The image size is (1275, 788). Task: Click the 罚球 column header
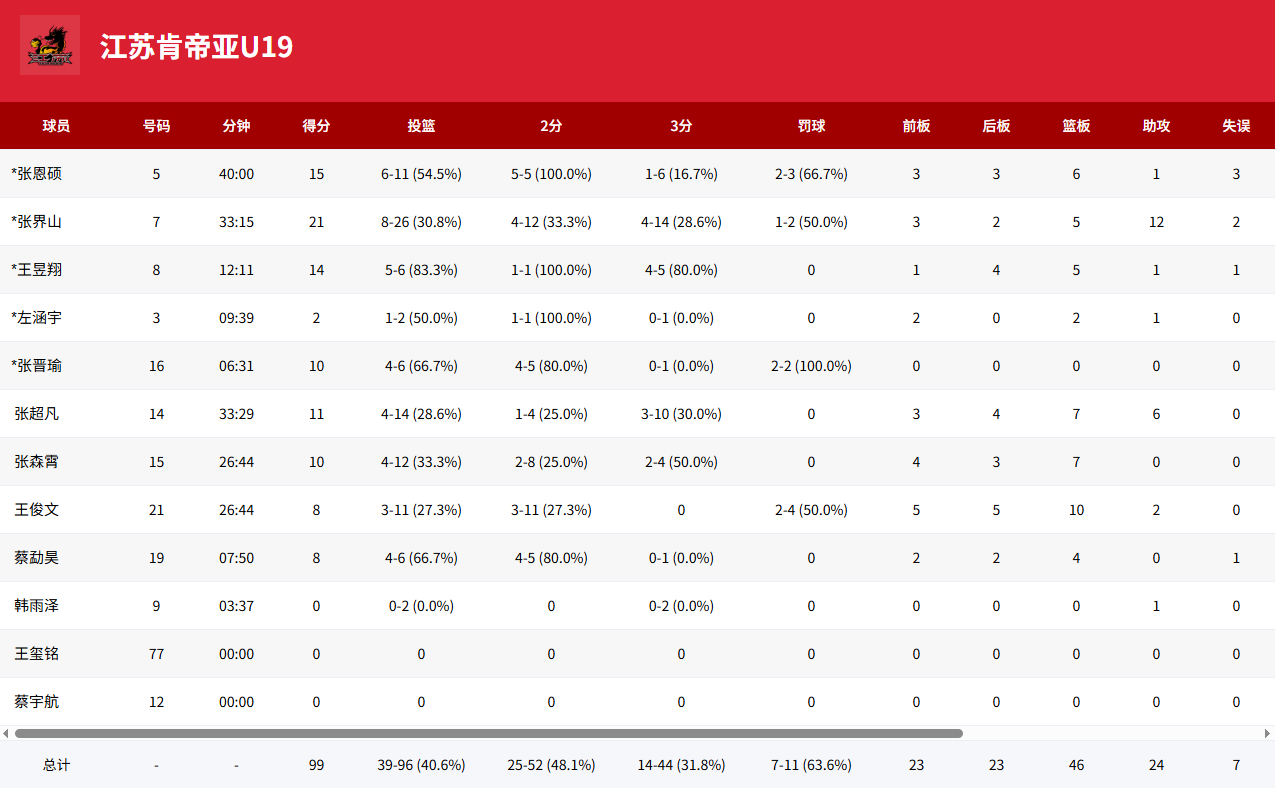click(x=811, y=126)
